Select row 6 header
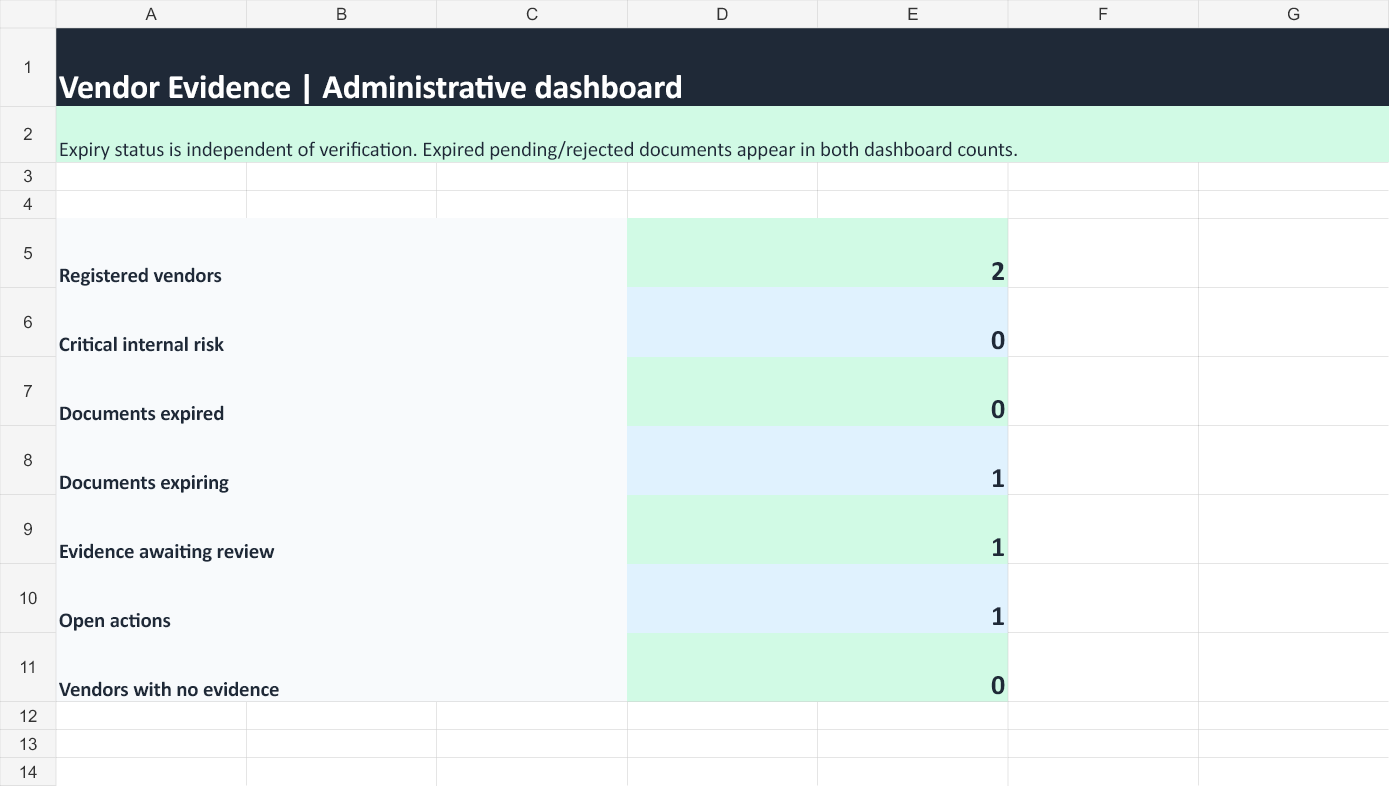Image resolution: width=1389 pixels, height=786 pixels. click(28, 322)
